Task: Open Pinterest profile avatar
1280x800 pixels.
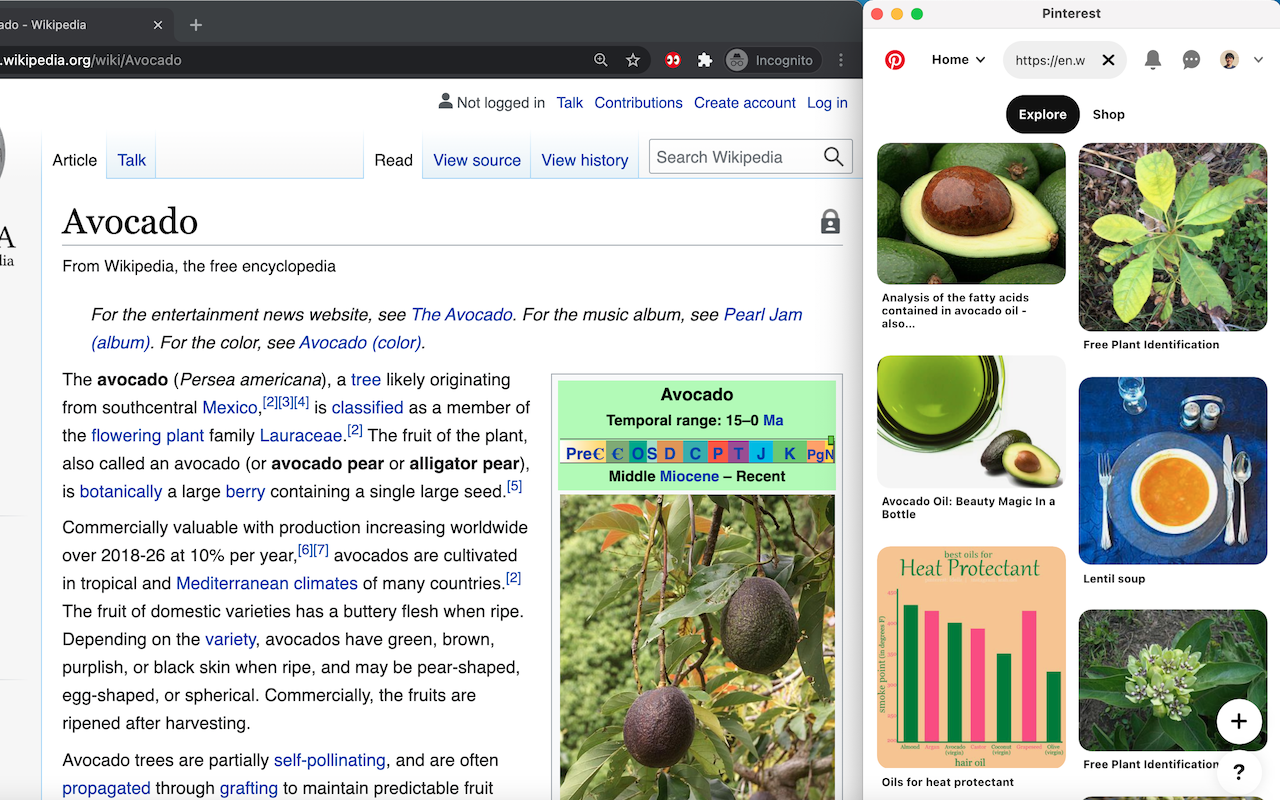Action: [x=1230, y=60]
